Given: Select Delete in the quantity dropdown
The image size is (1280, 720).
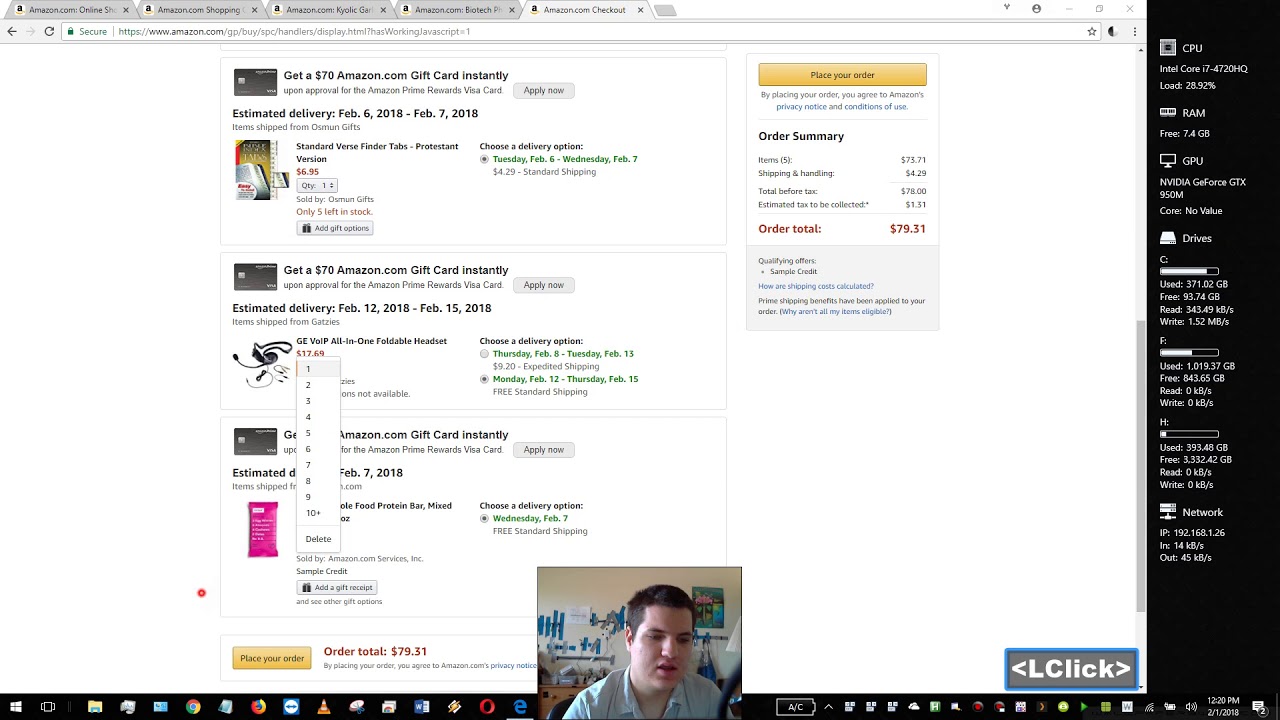Looking at the screenshot, I should (318, 539).
